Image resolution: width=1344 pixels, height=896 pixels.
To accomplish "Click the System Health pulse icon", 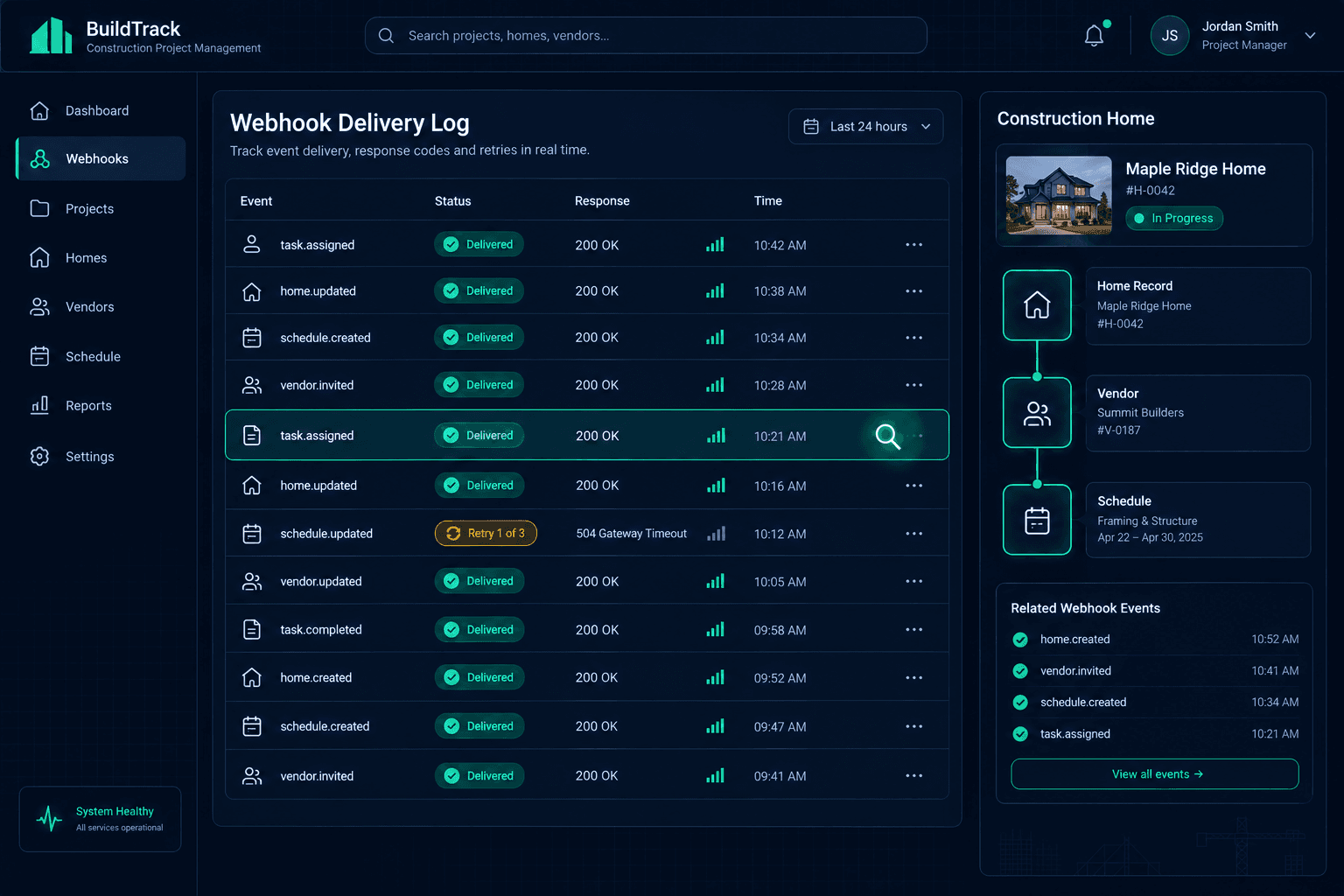I will (x=49, y=819).
